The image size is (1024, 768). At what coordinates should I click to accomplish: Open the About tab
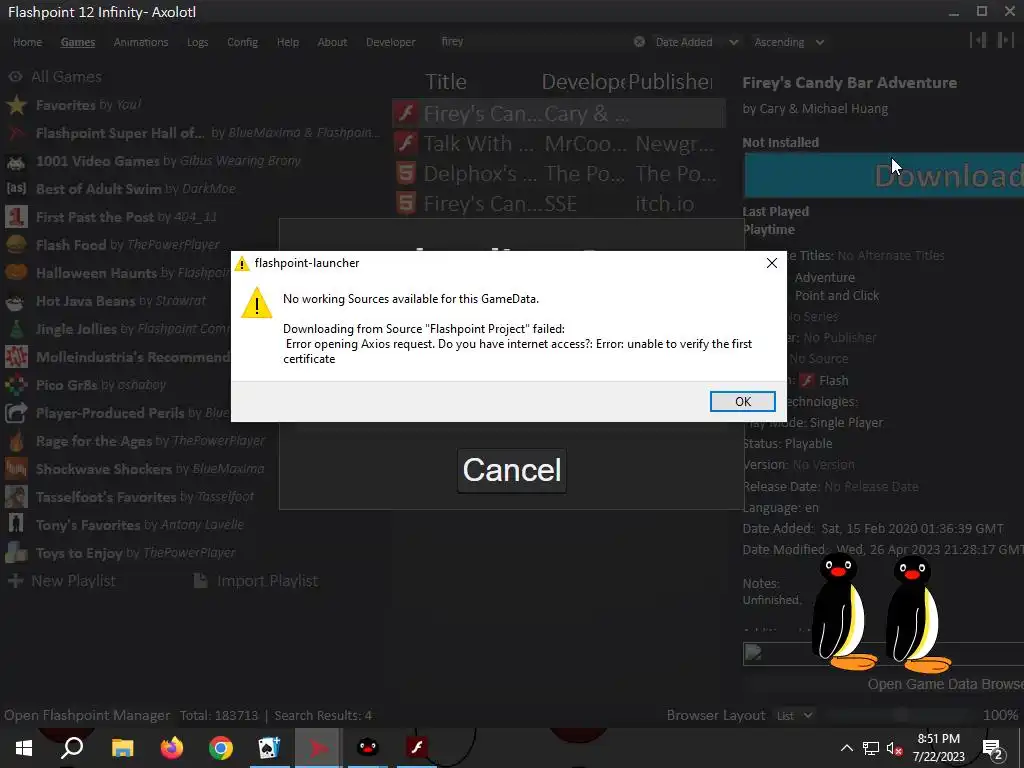[332, 42]
